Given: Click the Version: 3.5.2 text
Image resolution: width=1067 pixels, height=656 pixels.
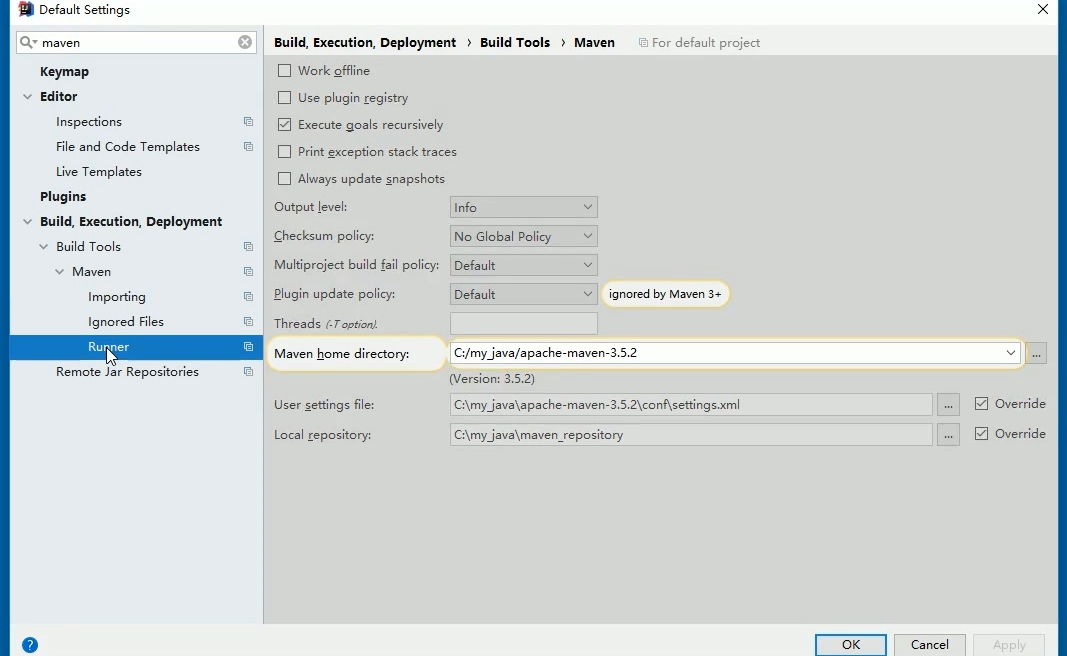Looking at the screenshot, I should click(x=492, y=378).
